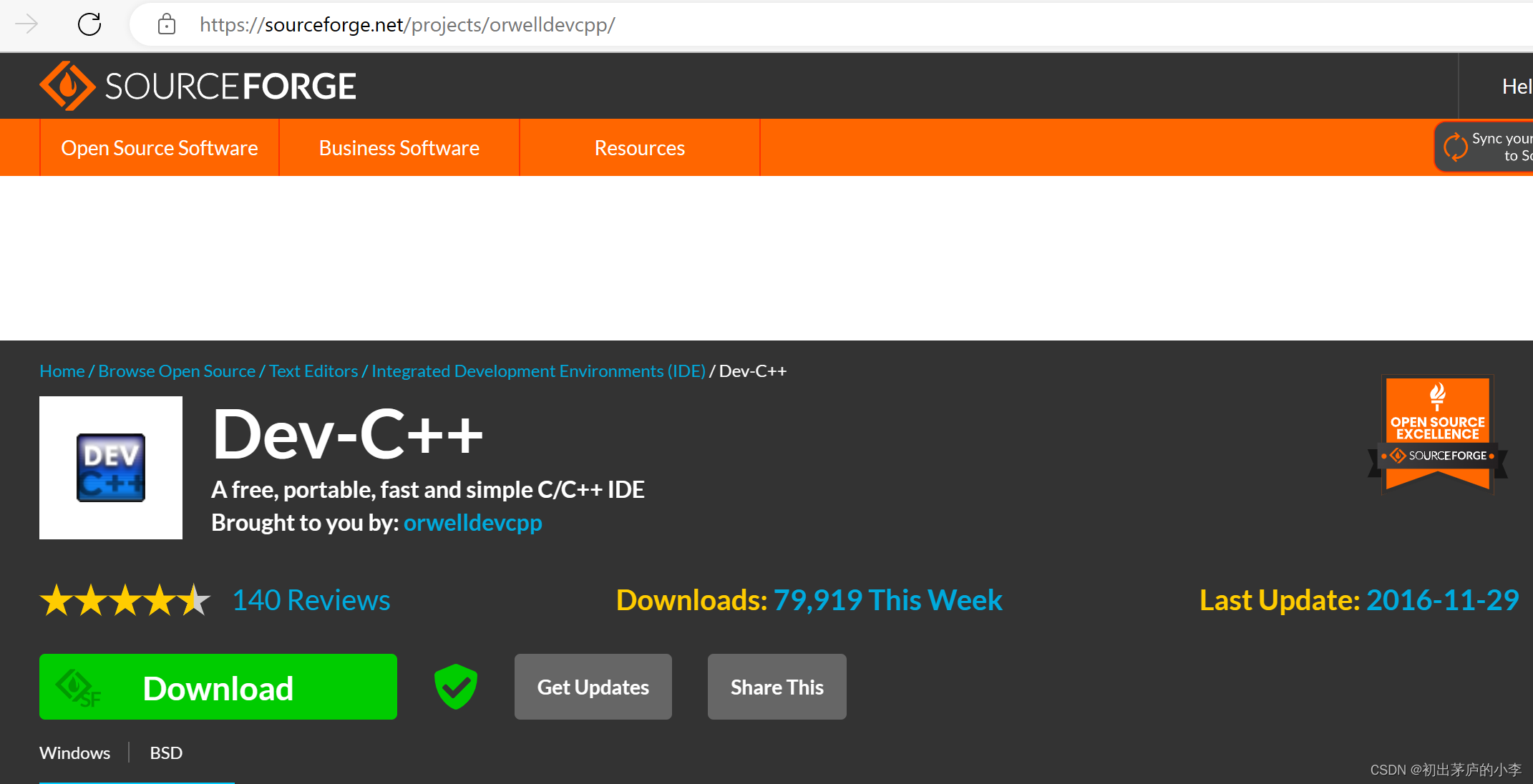Click the Open Source Excellence badge
The image size is (1533, 784).
(1437, 434)
